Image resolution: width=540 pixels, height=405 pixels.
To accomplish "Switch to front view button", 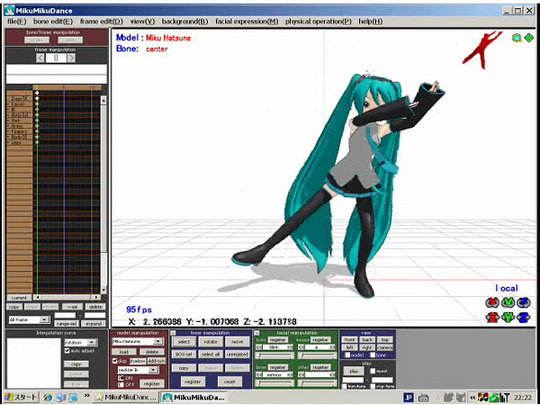I will point(349,340).
